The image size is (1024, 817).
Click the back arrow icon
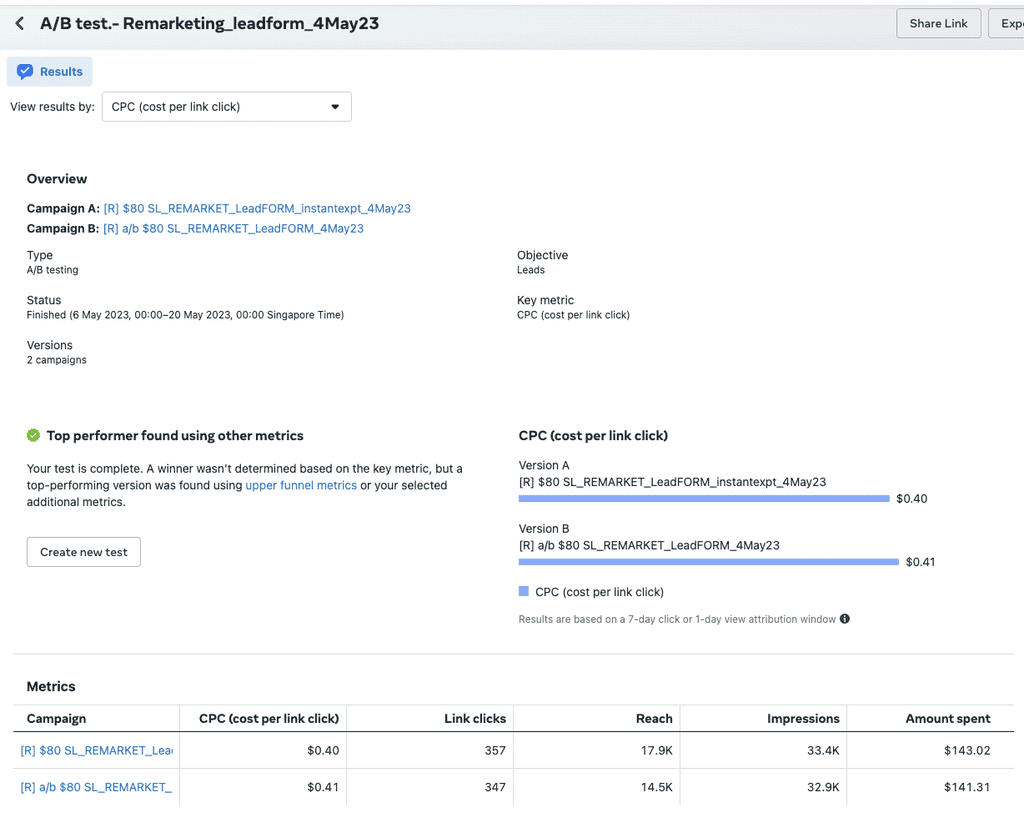(x=19, y=23)
